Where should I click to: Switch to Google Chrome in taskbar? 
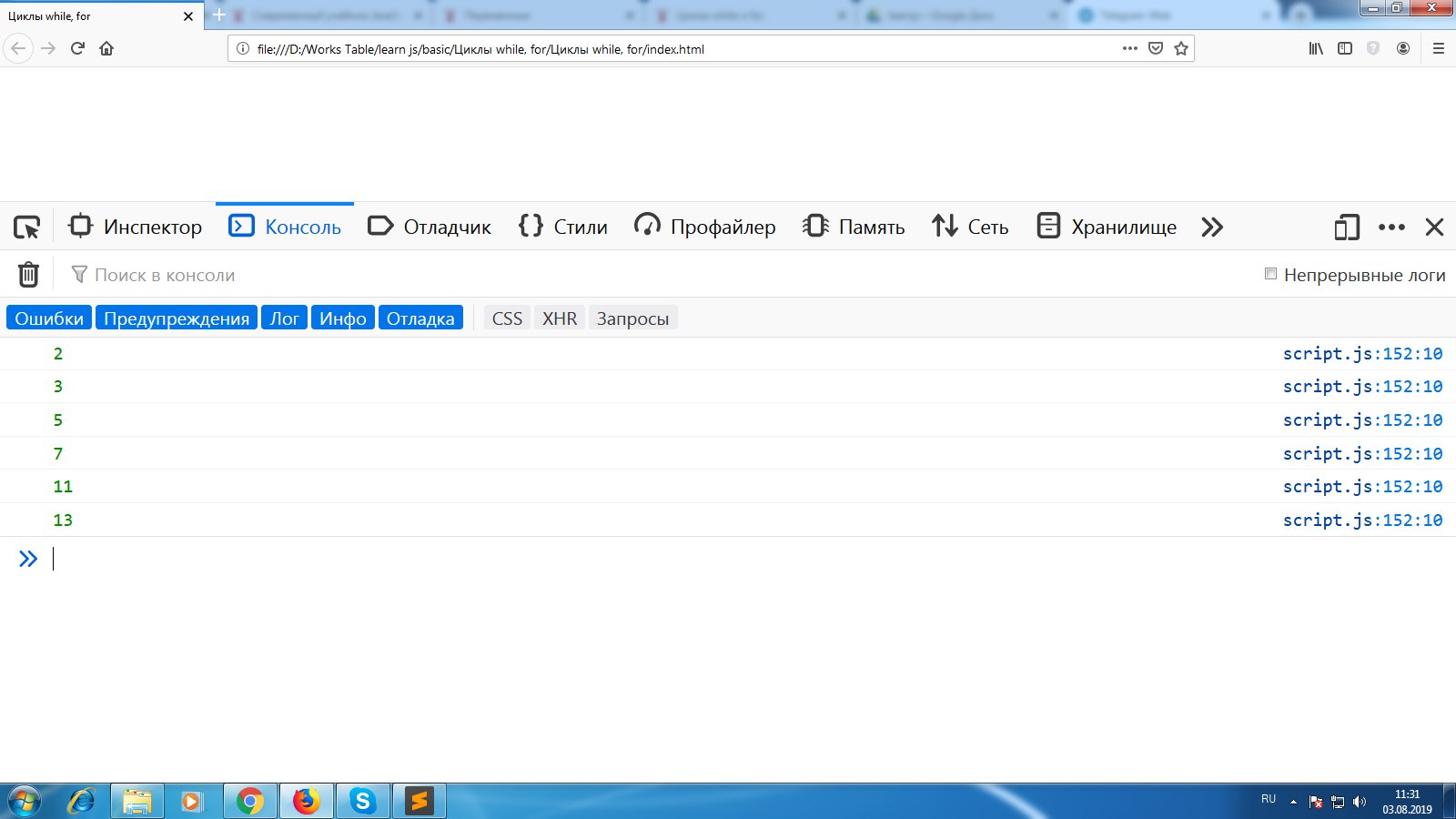[x=250, y=801]
